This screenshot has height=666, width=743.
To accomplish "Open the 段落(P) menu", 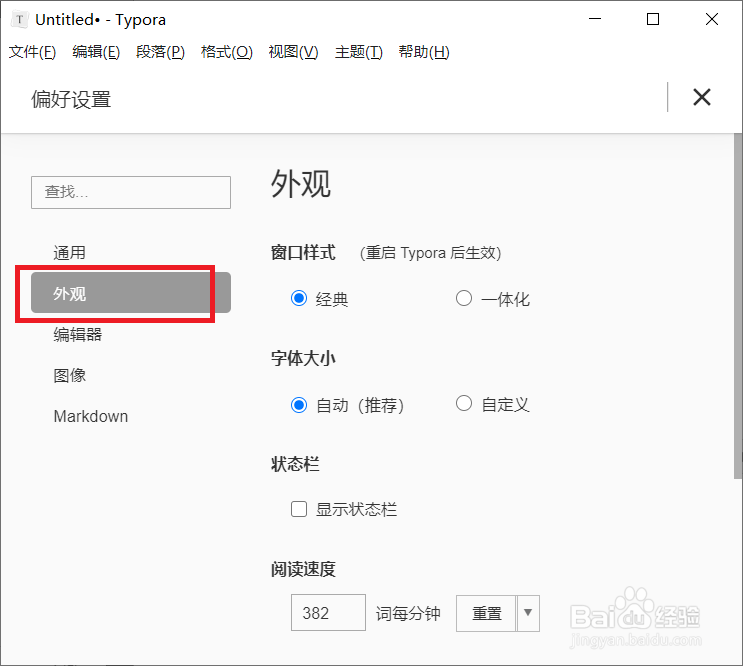I will pyautogui.click(x=160, y=52).
